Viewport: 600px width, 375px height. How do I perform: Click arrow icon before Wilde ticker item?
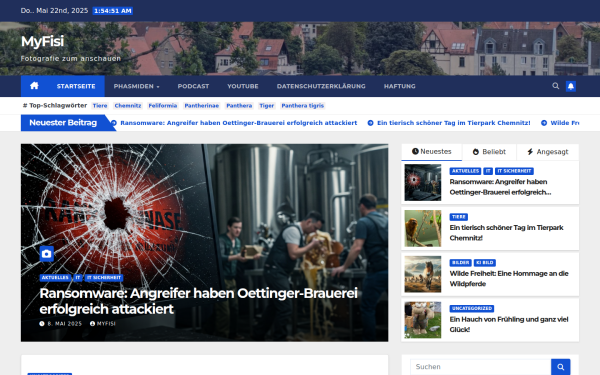pyautogui.click(x=544, y=123)
